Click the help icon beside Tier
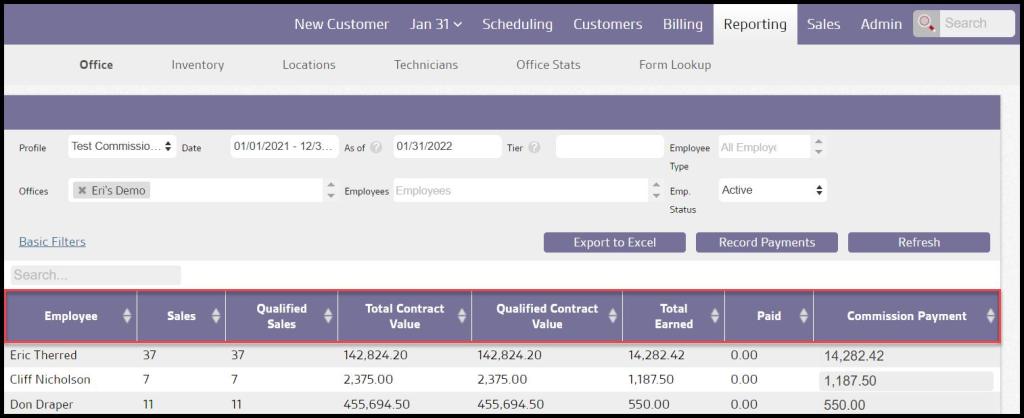This screenshot has height=418, width=1024. 535,147
